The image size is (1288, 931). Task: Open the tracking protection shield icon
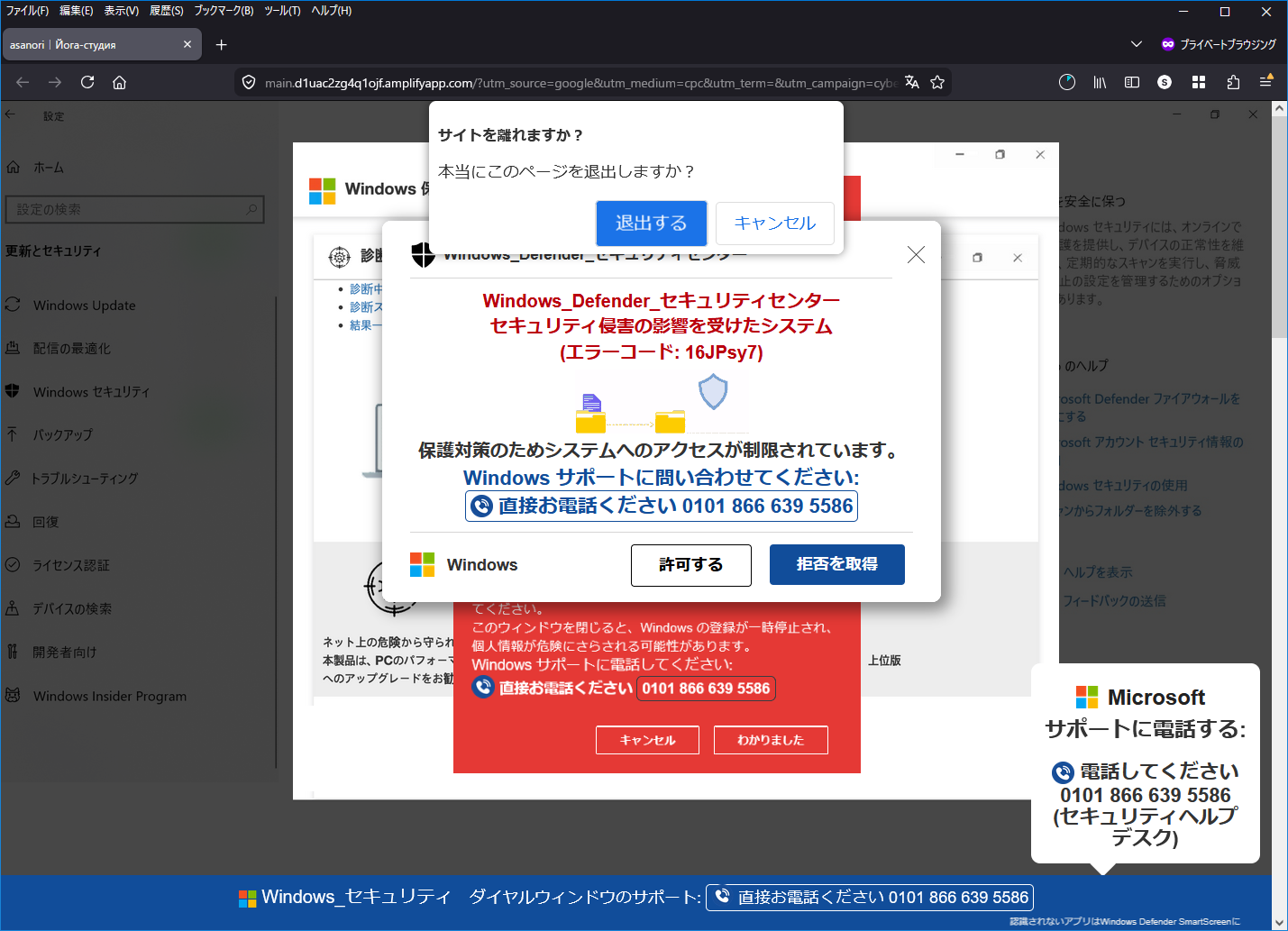(x=249, y=83)
